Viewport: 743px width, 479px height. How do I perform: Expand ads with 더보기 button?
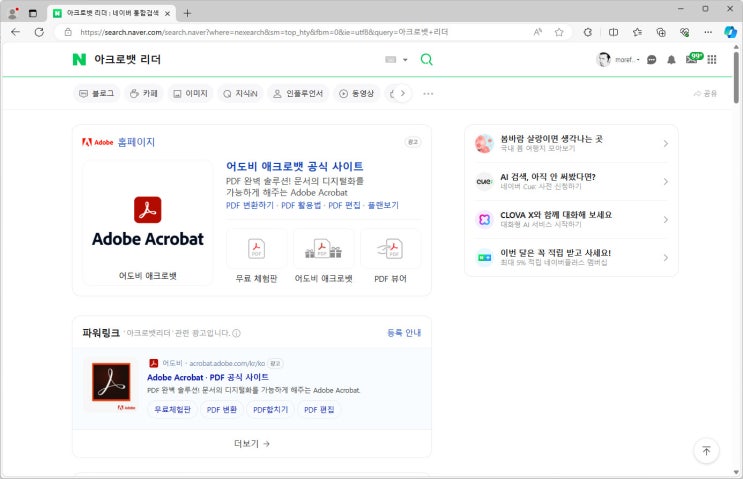pos(252,443)
